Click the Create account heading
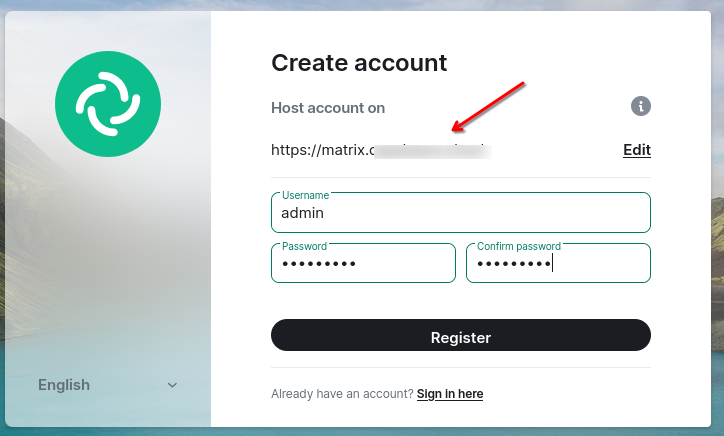Screen dimensions: 724x436 (359, 63)
